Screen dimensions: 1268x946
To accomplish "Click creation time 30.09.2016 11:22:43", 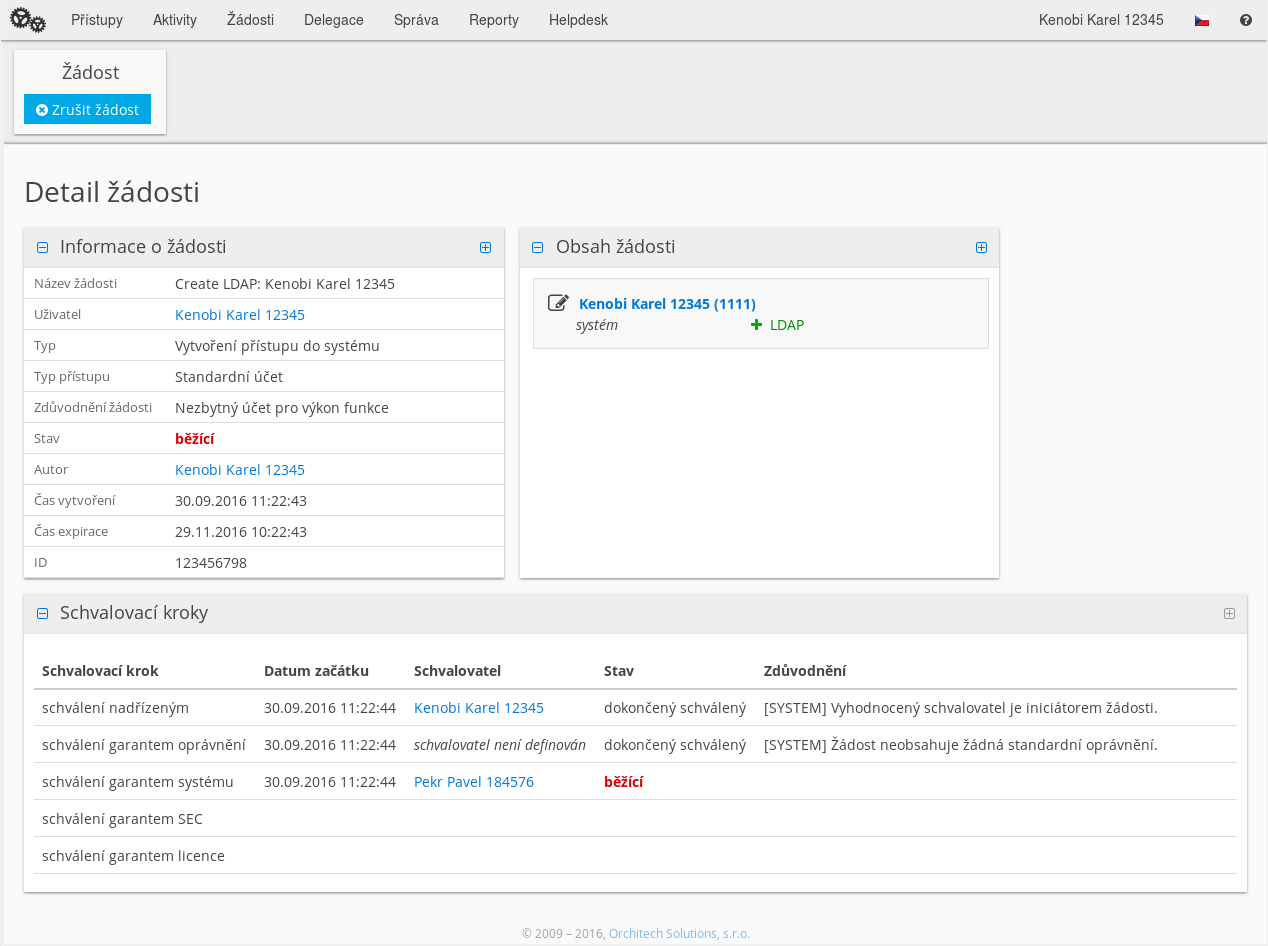I will click(x=241, y=501).
